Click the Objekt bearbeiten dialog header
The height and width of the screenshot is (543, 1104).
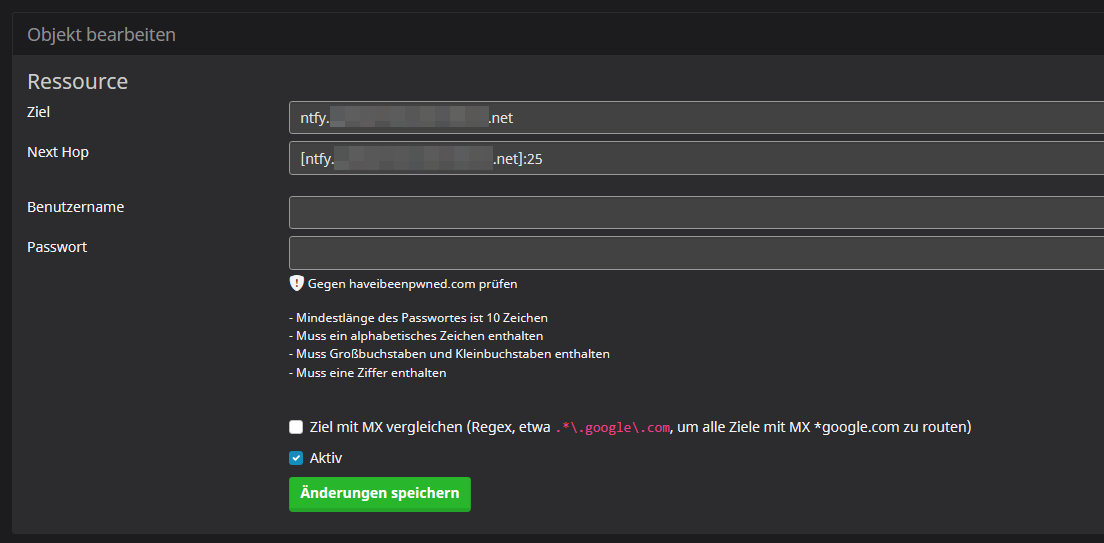coord(101,35)
